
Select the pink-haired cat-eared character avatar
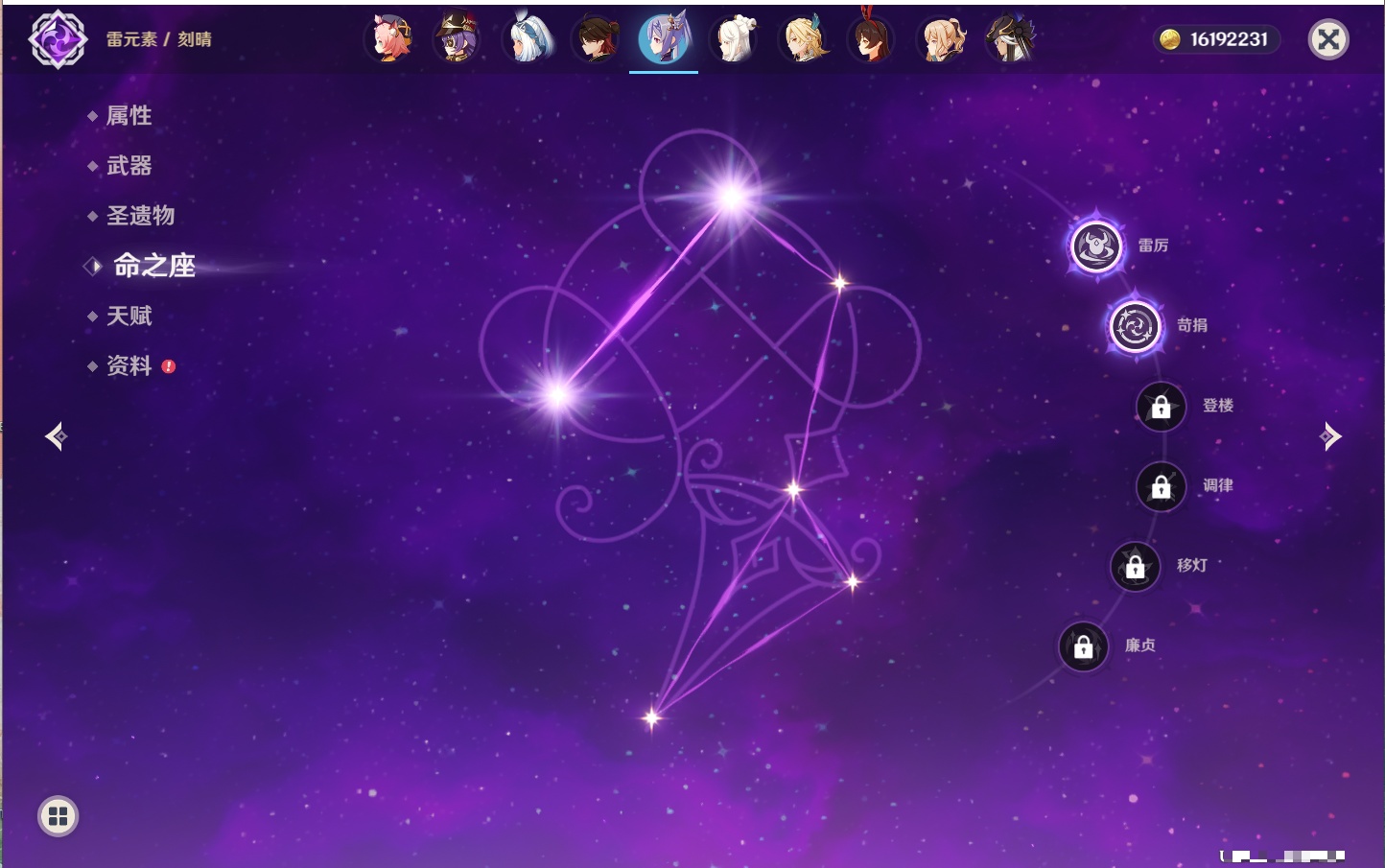pos(390,39)
